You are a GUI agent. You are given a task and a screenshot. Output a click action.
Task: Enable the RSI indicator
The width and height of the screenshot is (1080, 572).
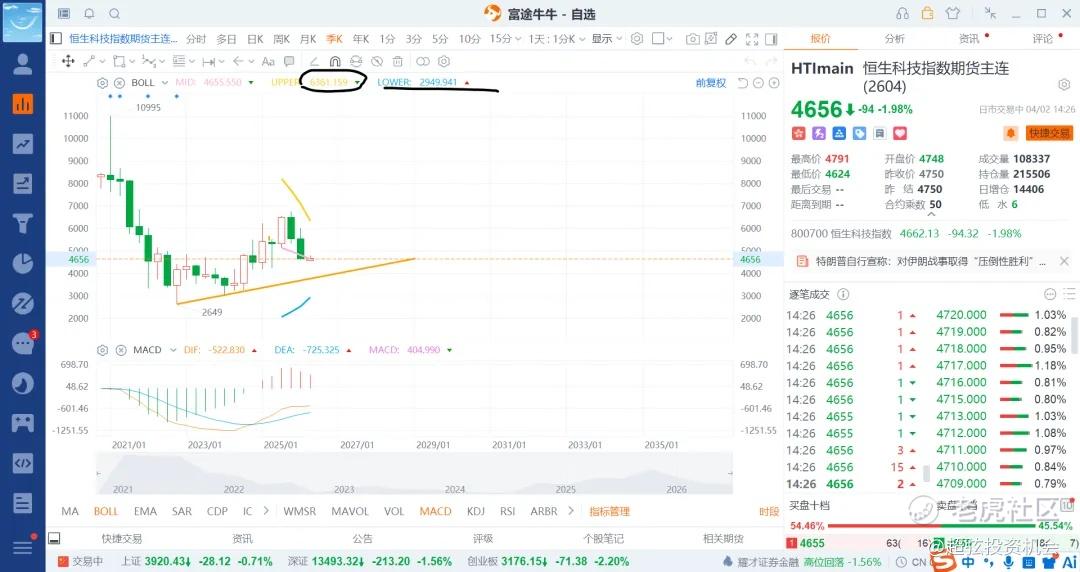[508, 511]
